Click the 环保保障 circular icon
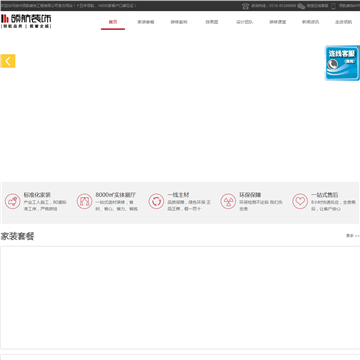Viewport: 360px width, 360px height. pos(228,202)
